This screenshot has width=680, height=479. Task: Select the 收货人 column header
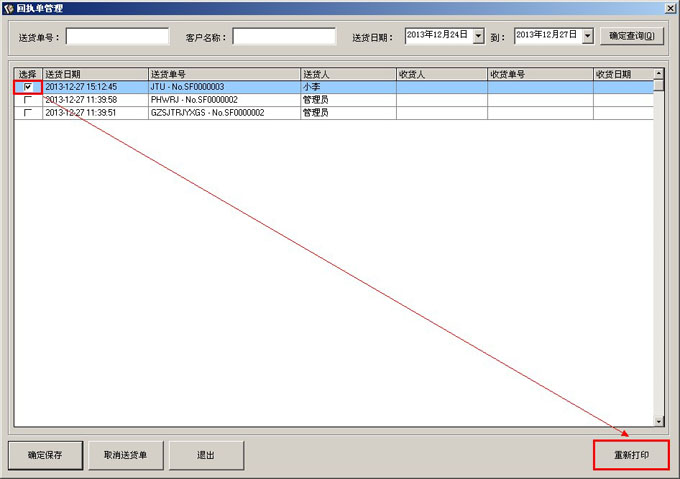(441, 74)
